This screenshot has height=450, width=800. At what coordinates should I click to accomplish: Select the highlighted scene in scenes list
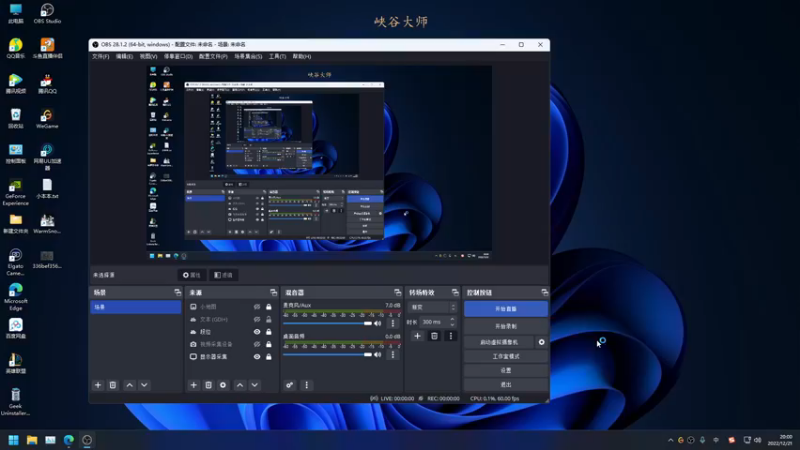click(x=136, y=307)
